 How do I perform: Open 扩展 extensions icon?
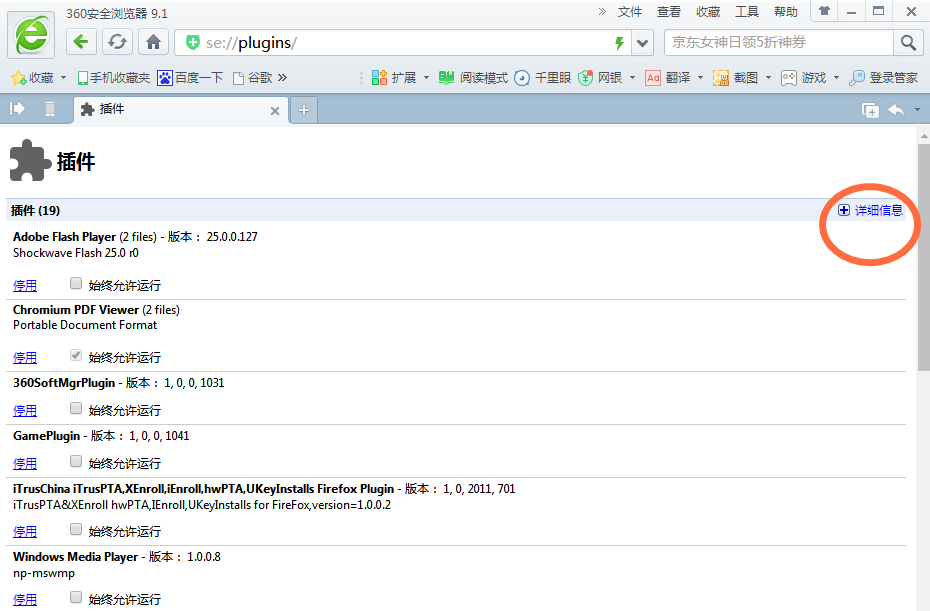[379, 78]
